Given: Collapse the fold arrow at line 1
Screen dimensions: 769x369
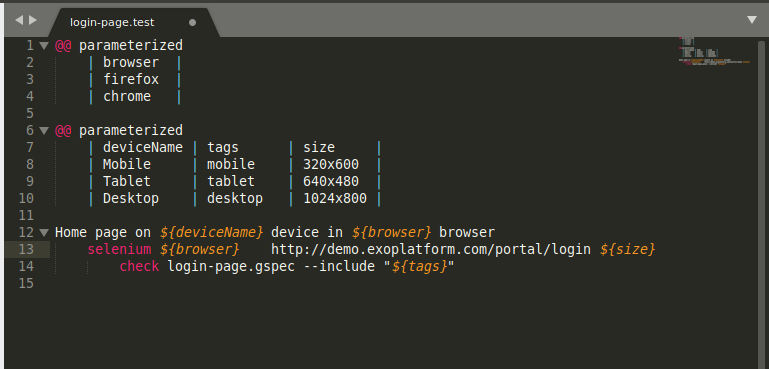Looking at the screenshot, I should pos(44,46).
